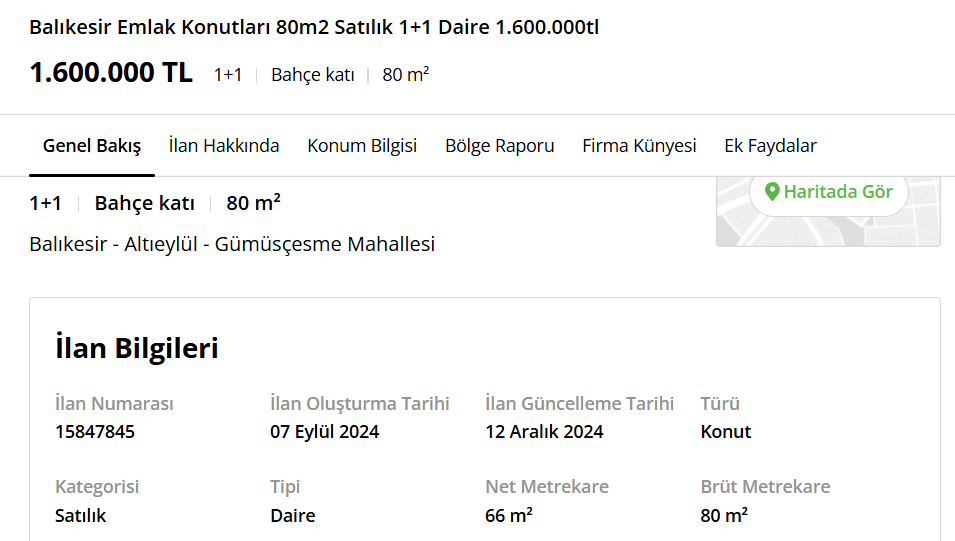The height and width of the screenshot is (541, 955).
Task: Click the İlan Bilgileri section heading
Action: click(x=136, y=348)
